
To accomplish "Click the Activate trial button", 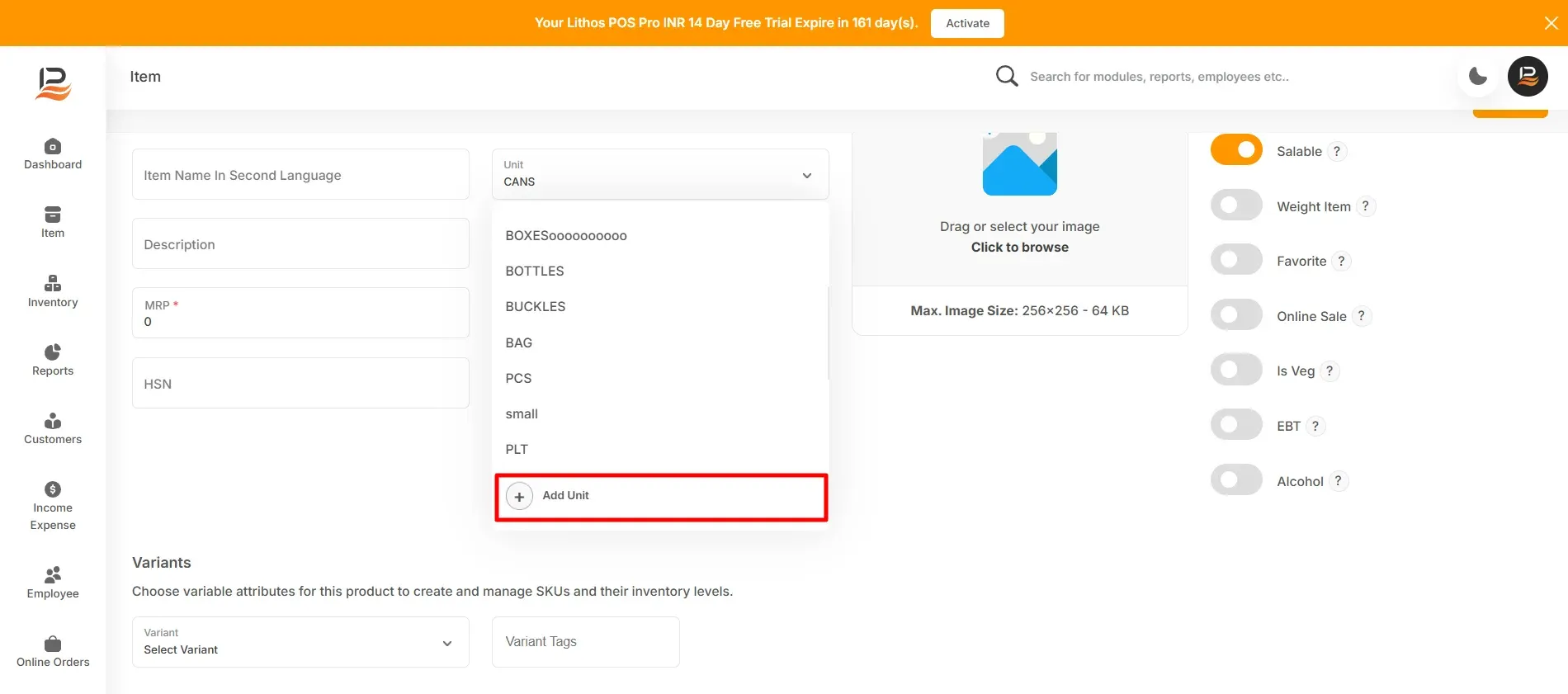I will [967, 23].
